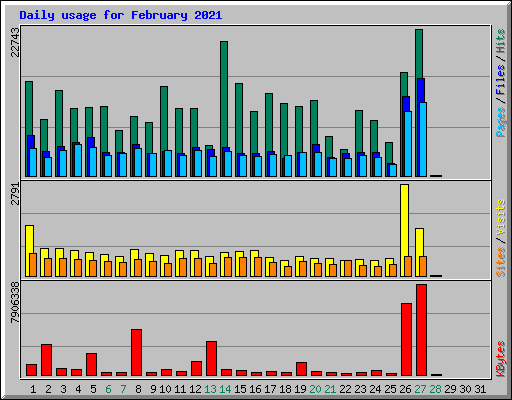Click day 22 on the x-axis

click(x=345, y=389)
